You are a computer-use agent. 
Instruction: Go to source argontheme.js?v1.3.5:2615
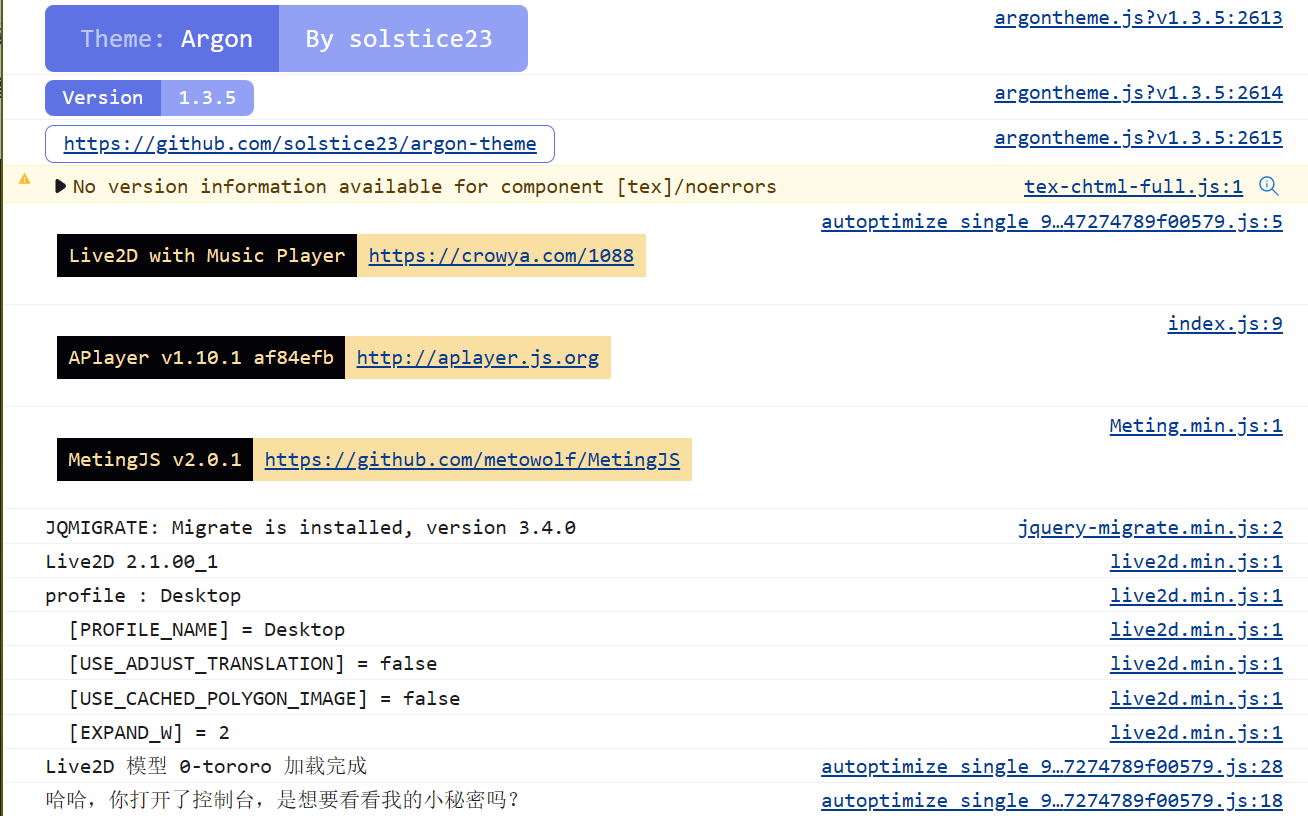[1138, 138]
